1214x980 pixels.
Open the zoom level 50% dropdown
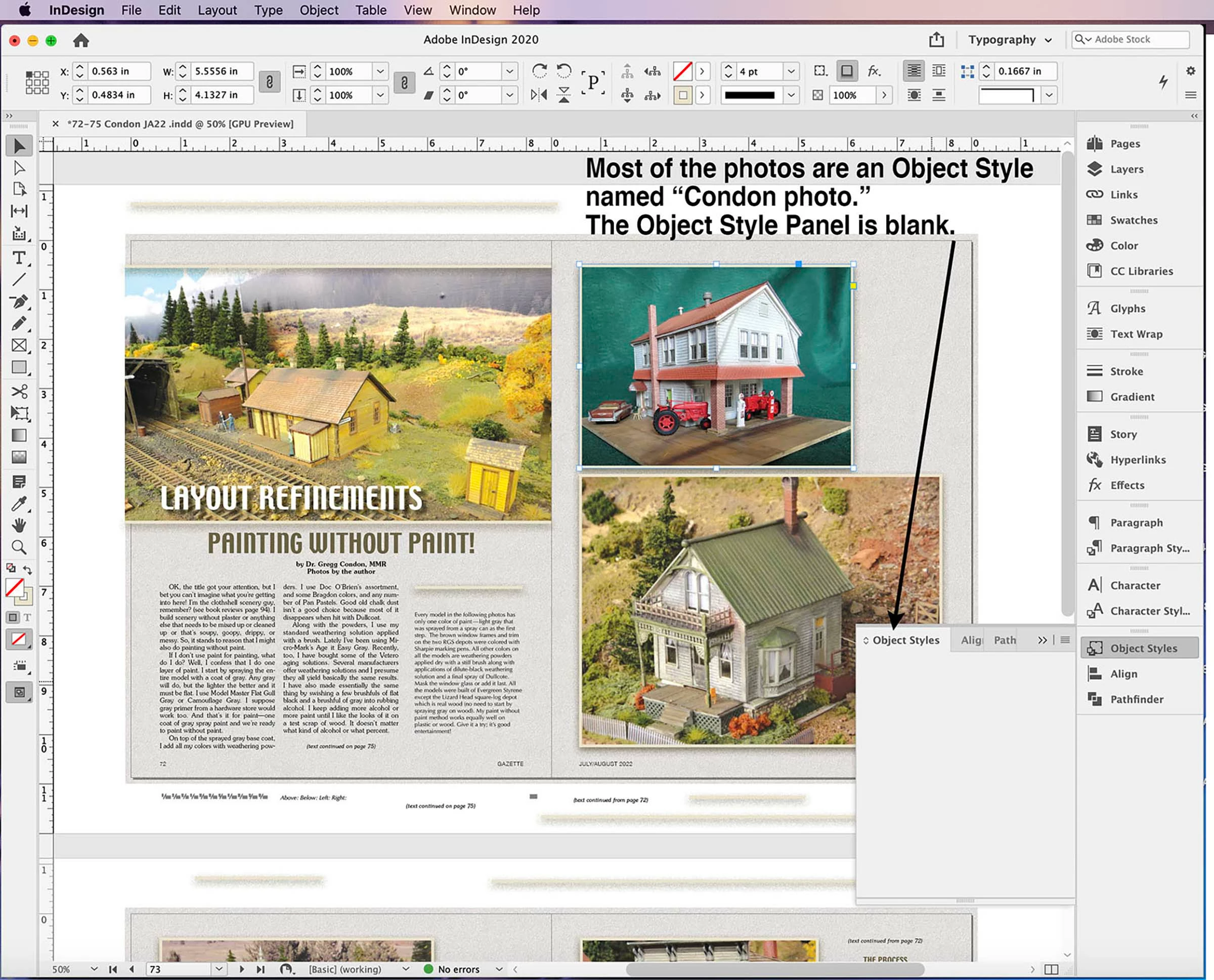[94, 969]
